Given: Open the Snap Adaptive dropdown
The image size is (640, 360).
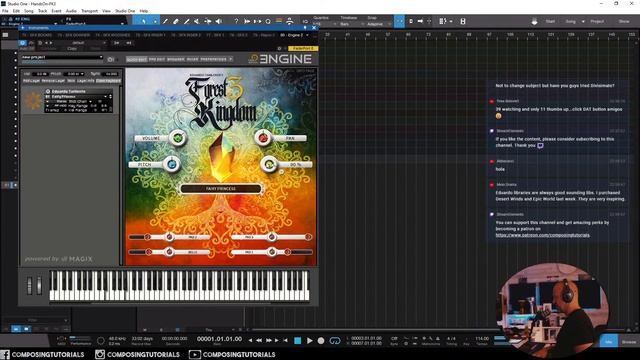Looking at the screenshot, I should click(x=379, y=24).
